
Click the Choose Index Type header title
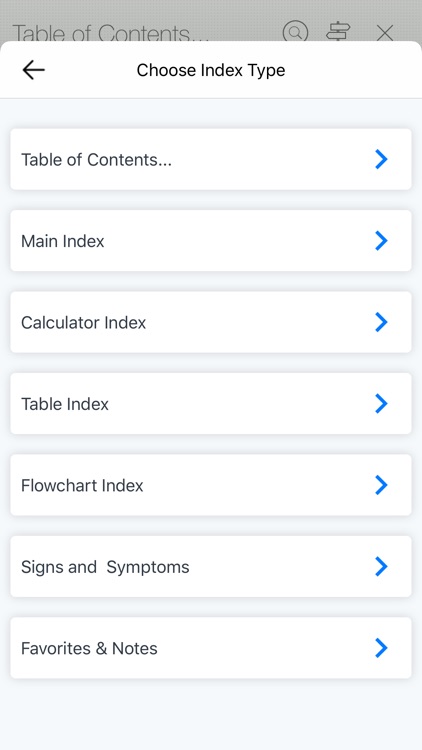[x=211, y=70]
